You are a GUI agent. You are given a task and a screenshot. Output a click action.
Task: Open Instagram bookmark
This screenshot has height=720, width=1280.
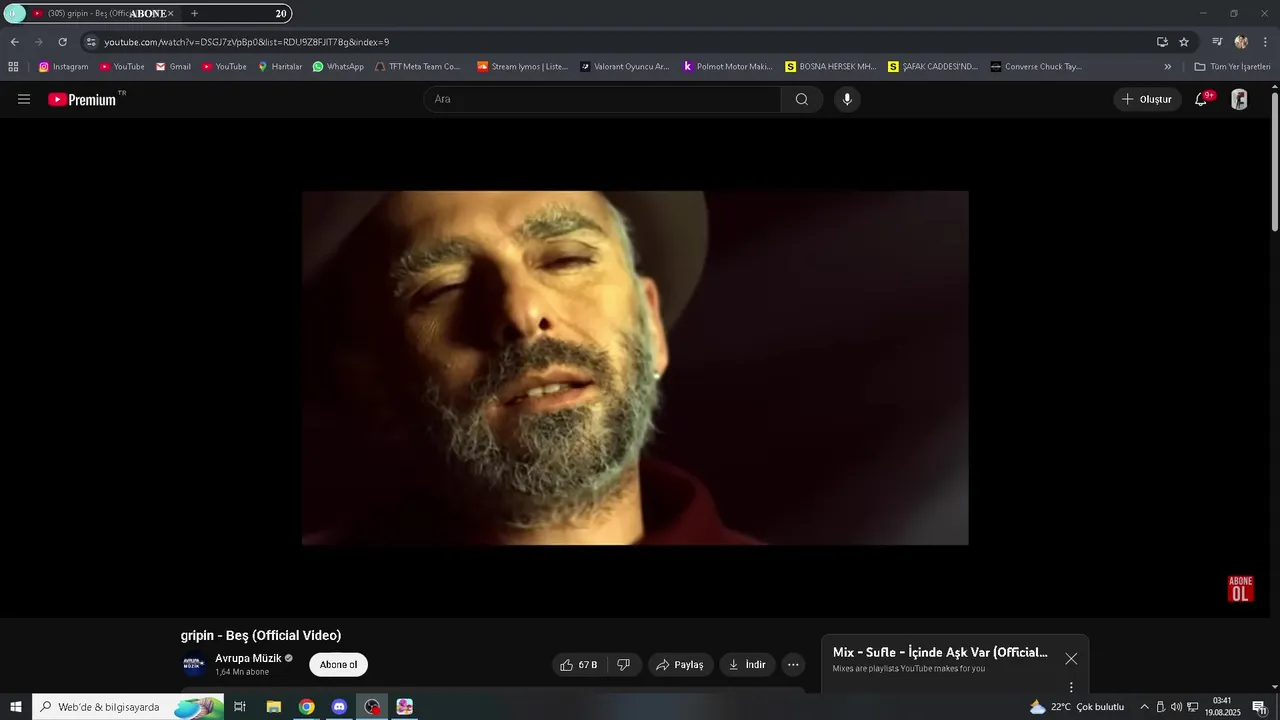click(x=64, y=67)
